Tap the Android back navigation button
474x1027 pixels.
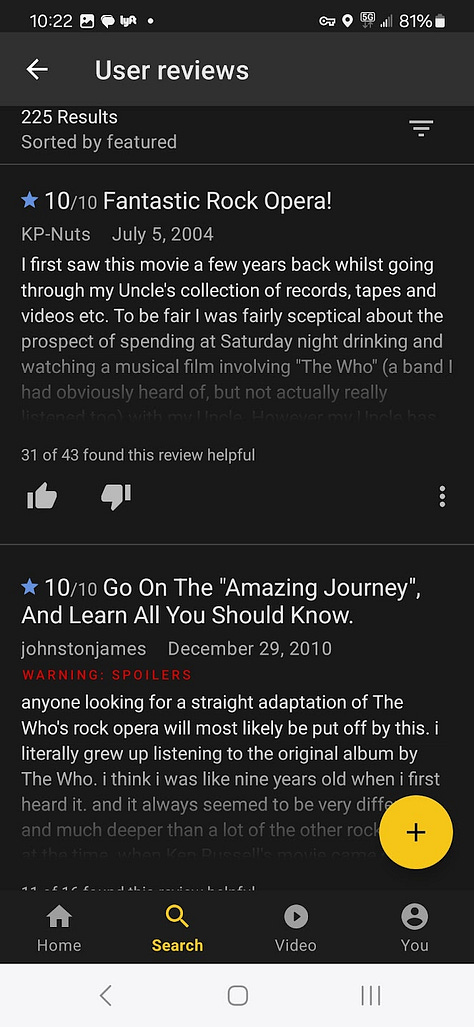pos(105,996)
